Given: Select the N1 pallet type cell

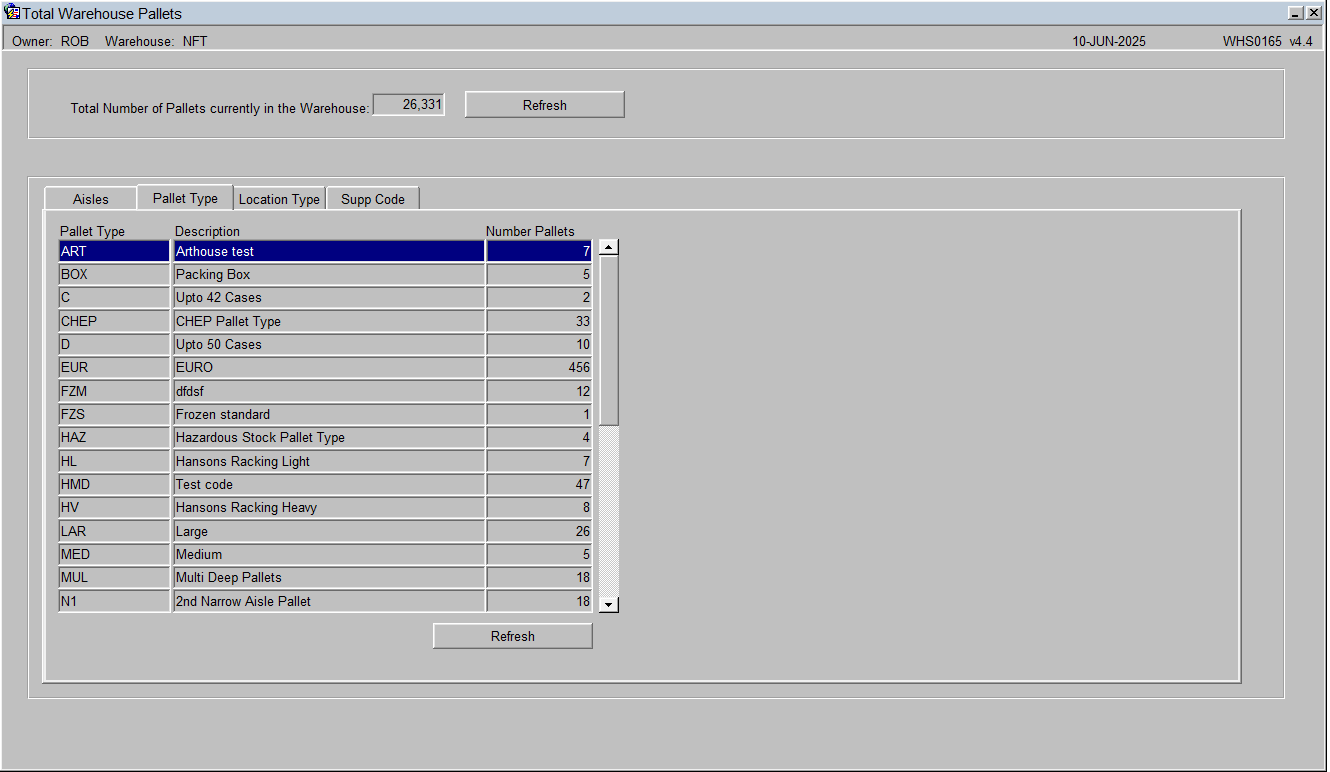Looking at the screenshot, I should tap(114, 601).
